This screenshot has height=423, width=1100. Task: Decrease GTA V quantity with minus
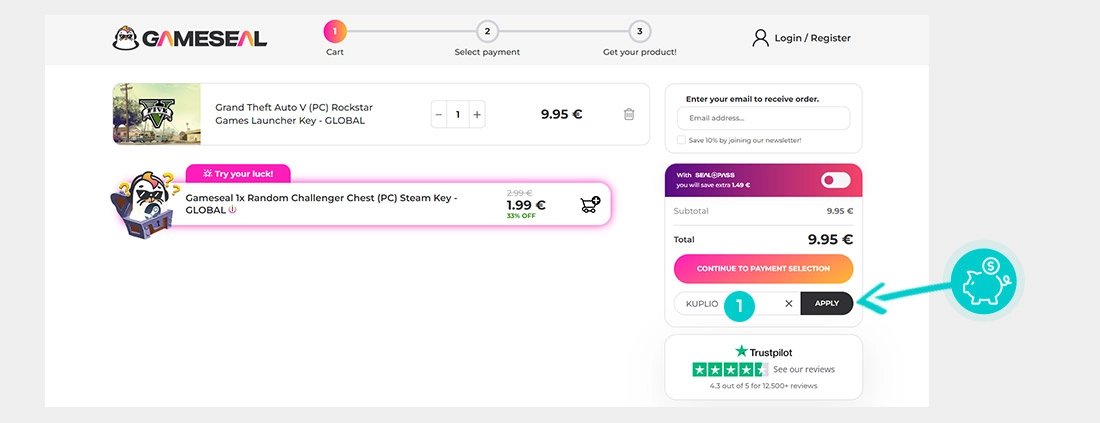[x=439, y=114]
